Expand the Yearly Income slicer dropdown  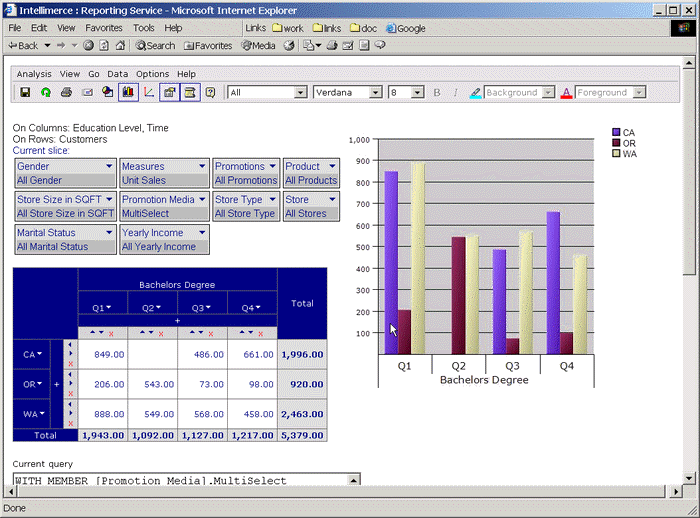pyautogui.click(x=202, y=233)
